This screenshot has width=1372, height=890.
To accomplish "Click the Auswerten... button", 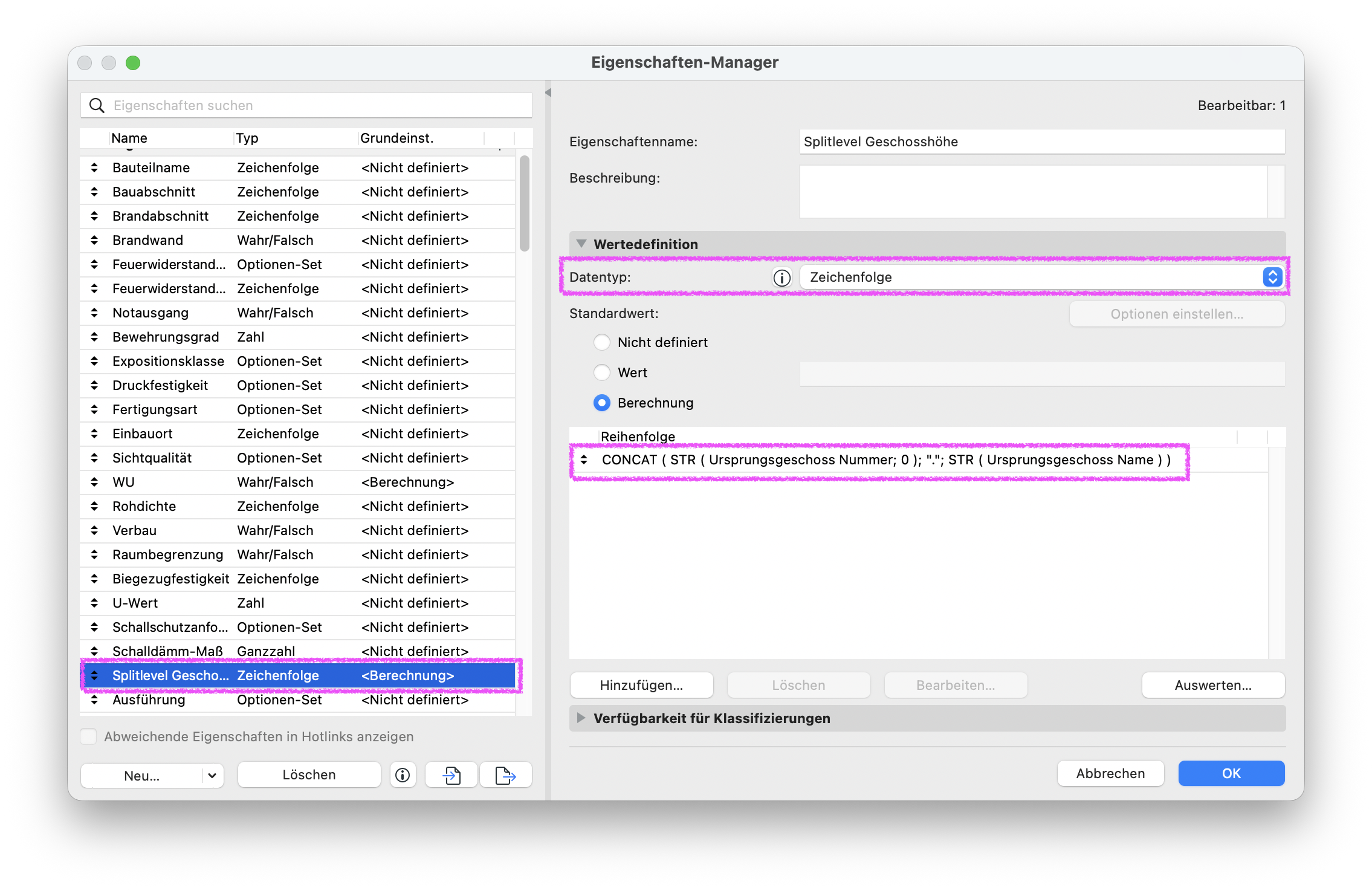I will 1213,685.
